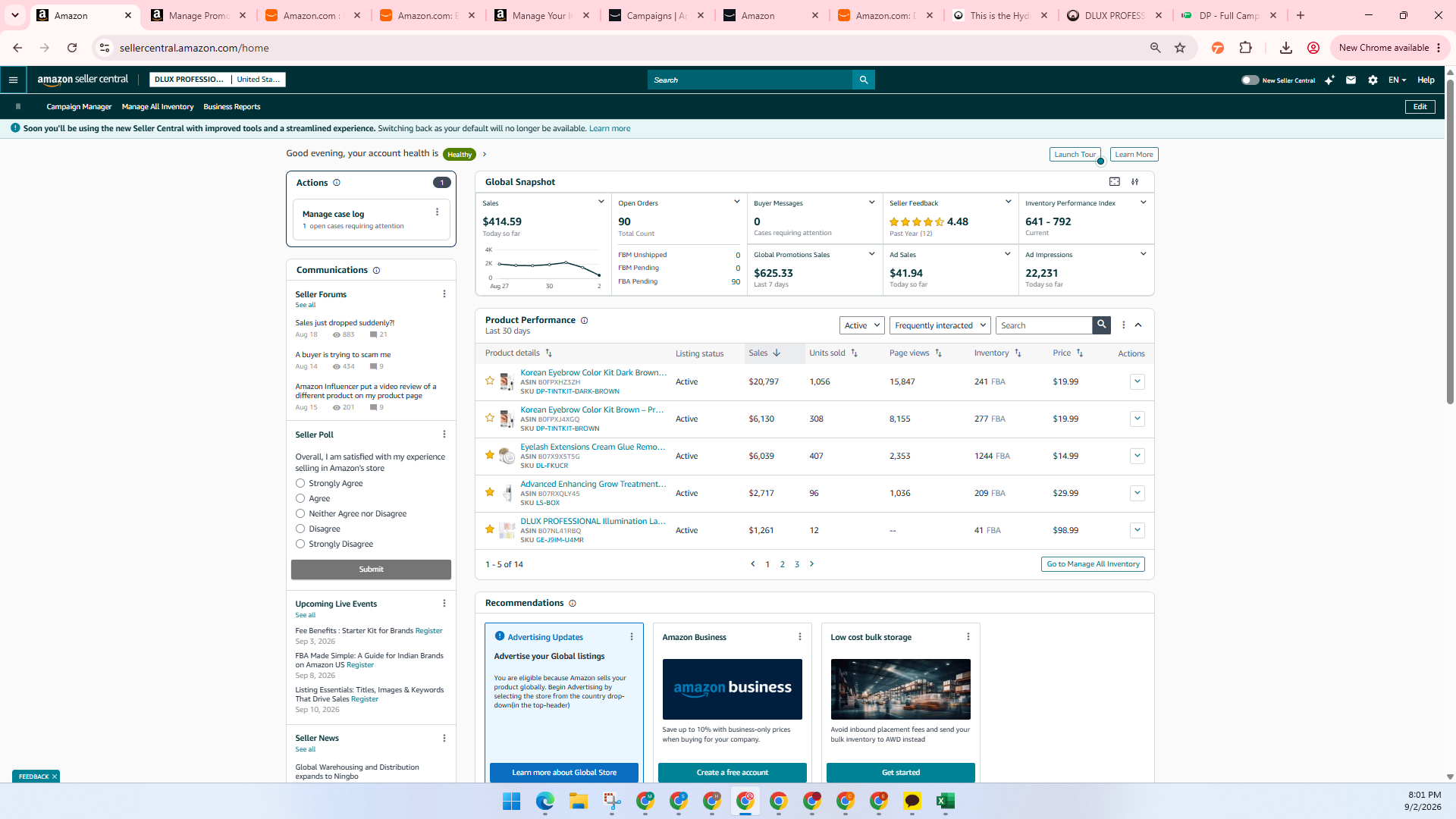Viewport: 1456px width, 819px height.
Task: Click Go to Manage All Inventory button
Action: click(1093, 564)
